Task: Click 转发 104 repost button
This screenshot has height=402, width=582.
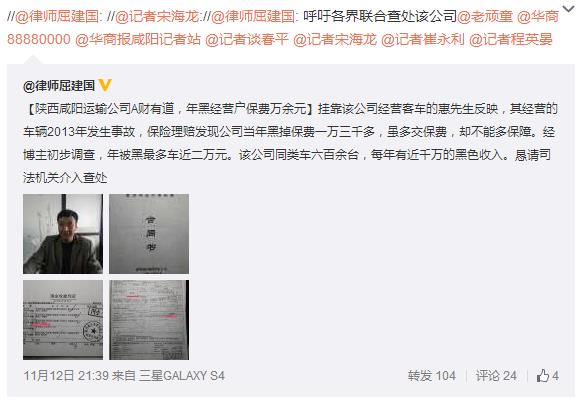Action: pos(432,376)
